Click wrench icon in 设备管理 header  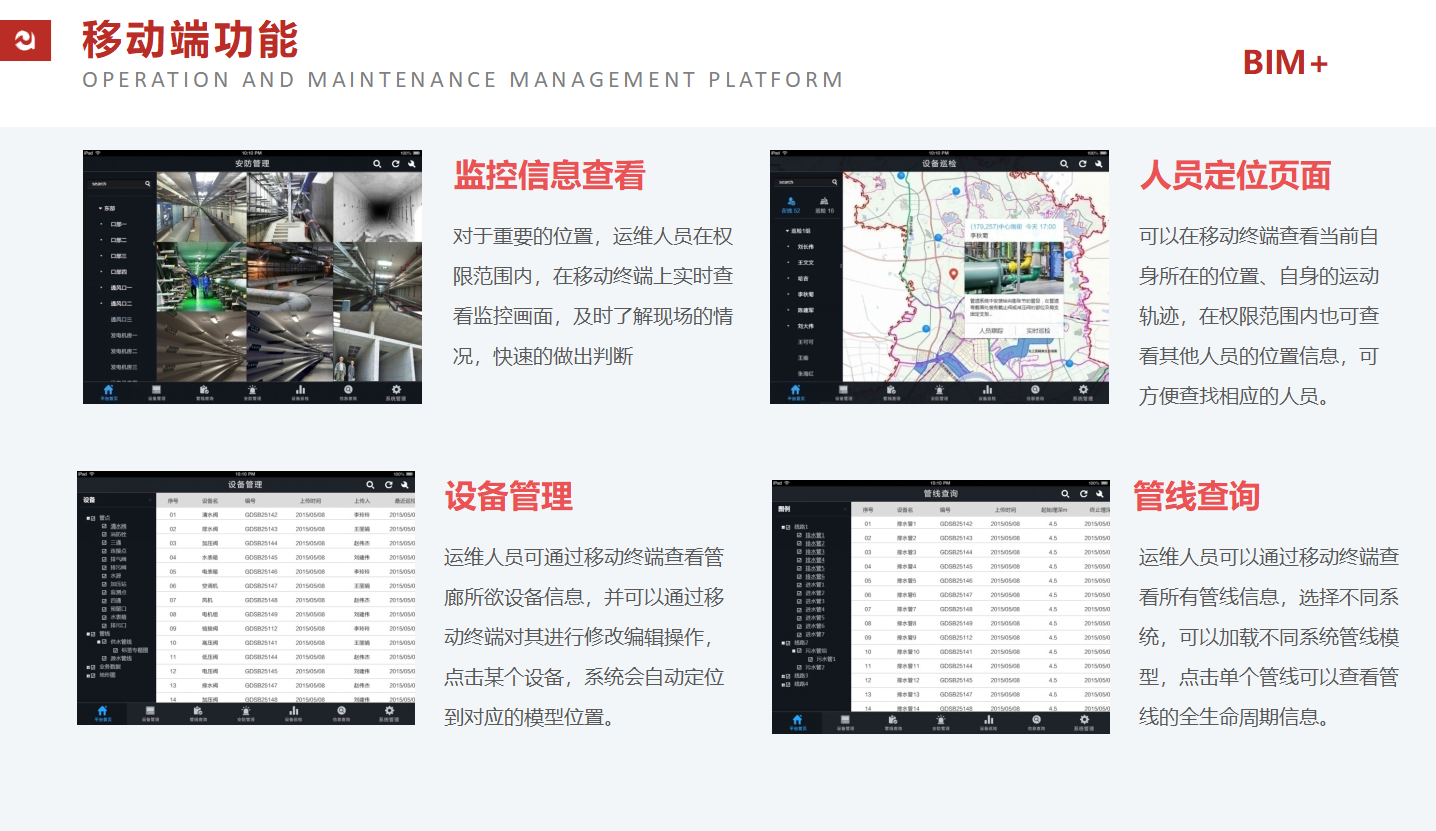[404, 485]
